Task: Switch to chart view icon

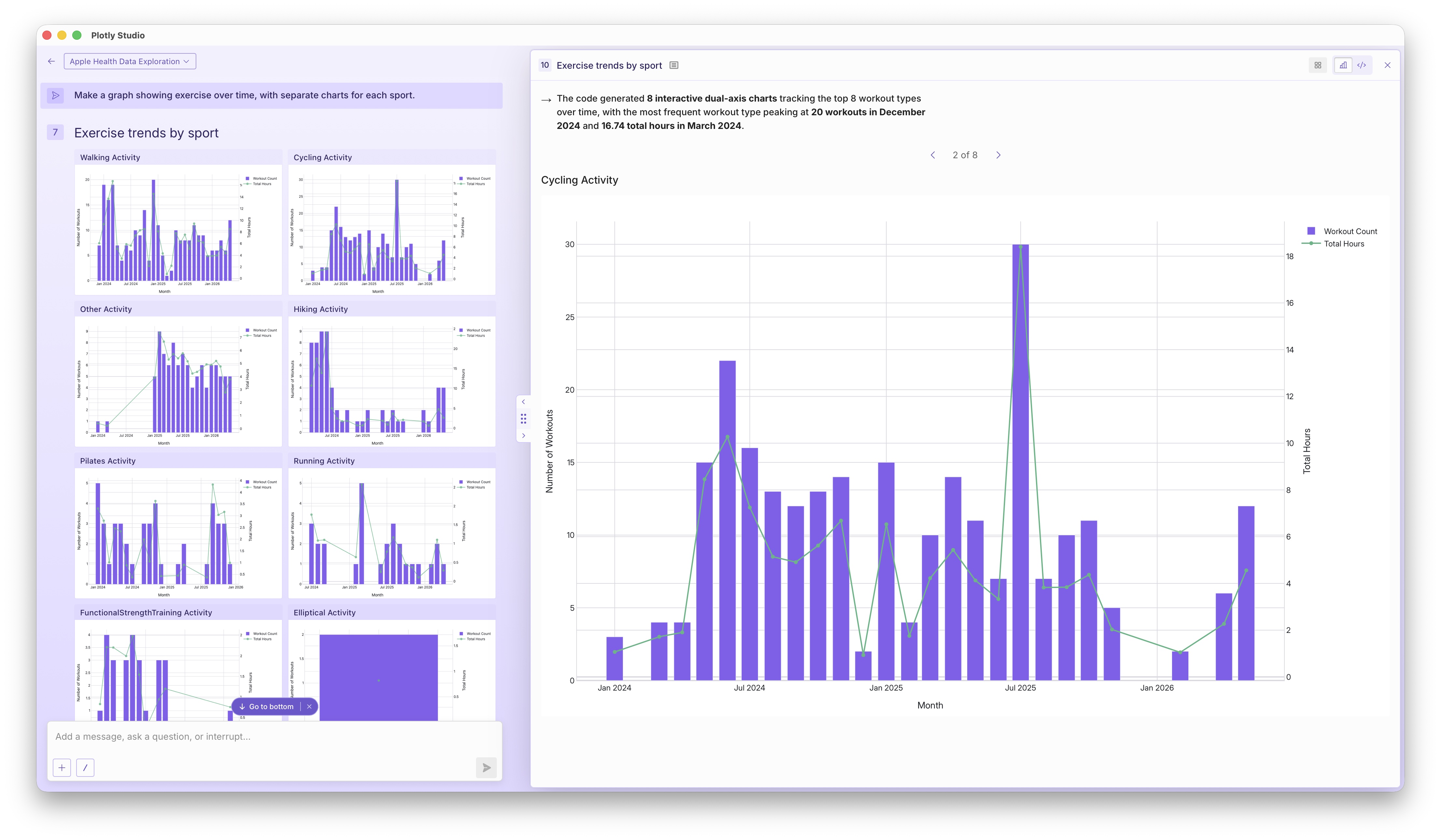Action: (x=1343, y=65)
